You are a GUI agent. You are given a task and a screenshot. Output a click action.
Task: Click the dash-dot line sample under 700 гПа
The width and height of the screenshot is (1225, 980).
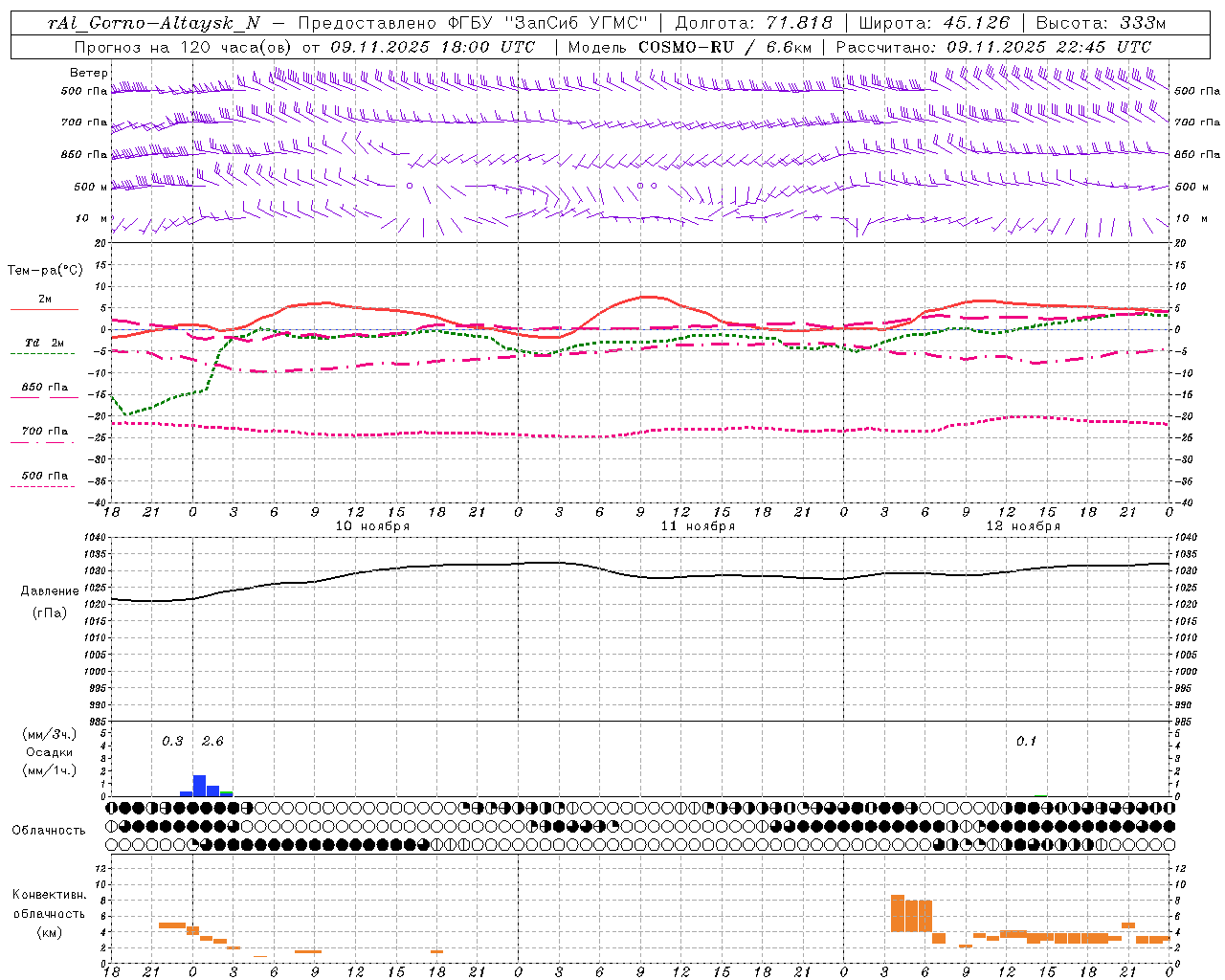(43, 442)
